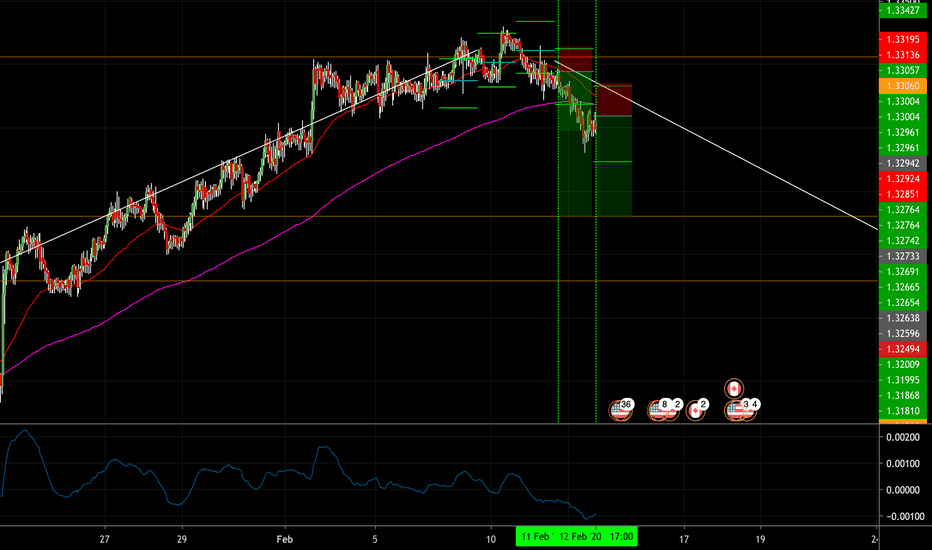This screenshot has width=932, height=550.
Task: Click the gray 1.32638 price label
Action: (x=903, y=318)
